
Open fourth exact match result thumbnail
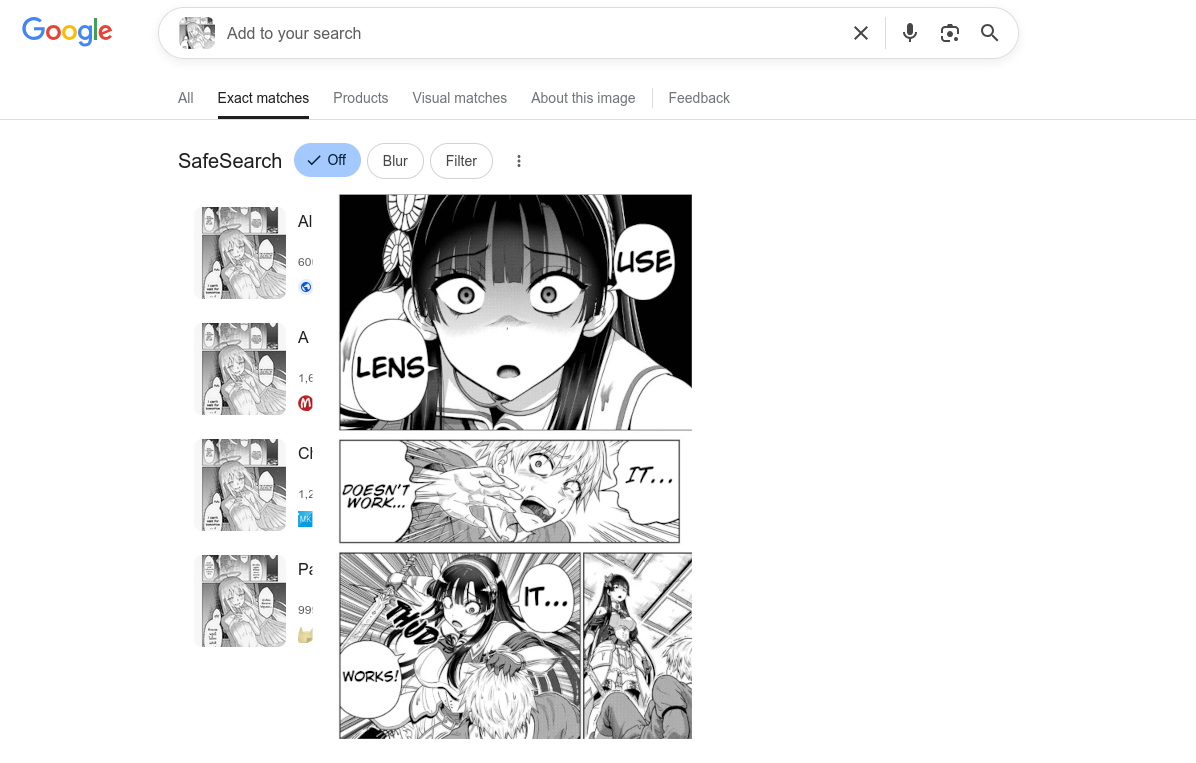tap(244, 601)
